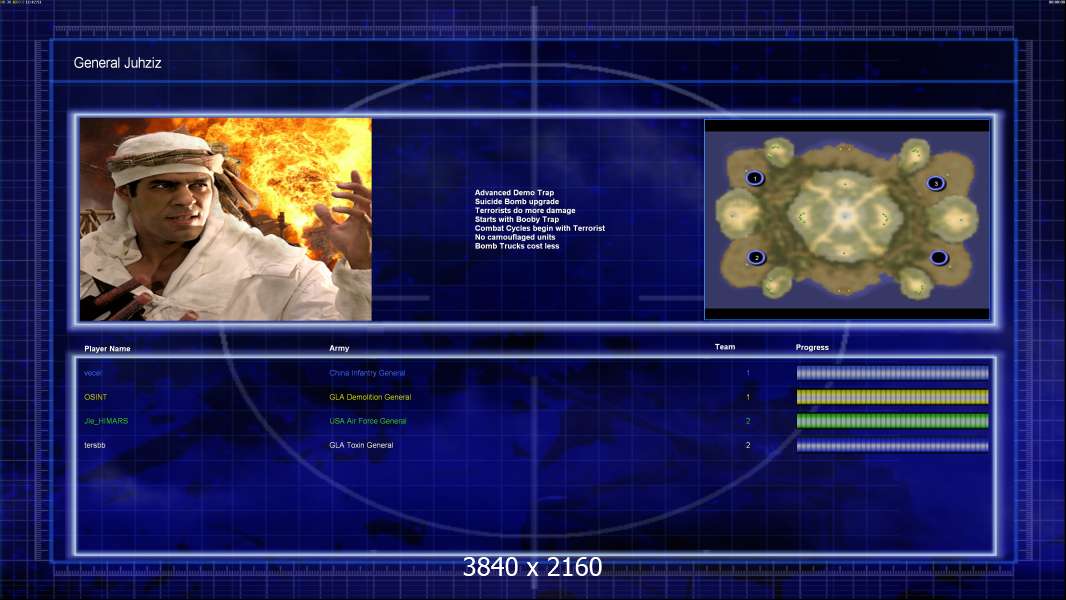1066x600 pixels.
Task: Click the China Infantry General army text
Action: tap(367, 373)
